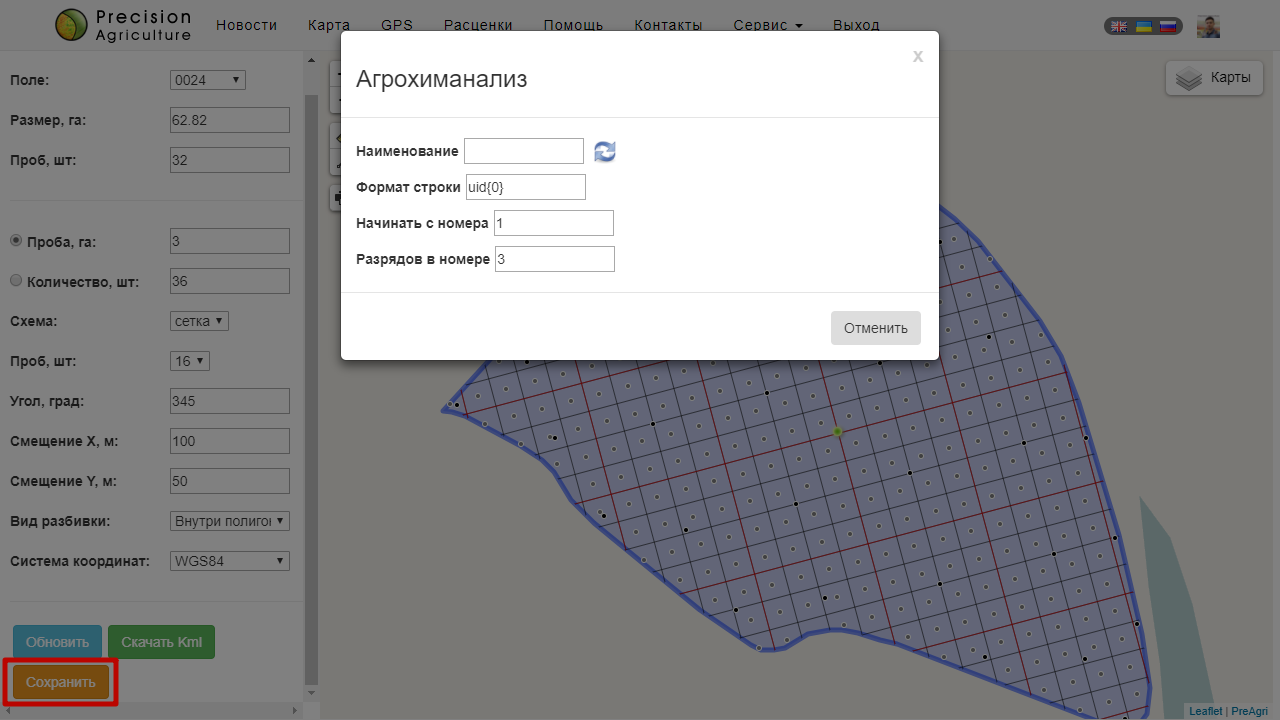The image size is (1280, 720).
Task: Open the Сервис menu in navbar
Action: point(767,25)
